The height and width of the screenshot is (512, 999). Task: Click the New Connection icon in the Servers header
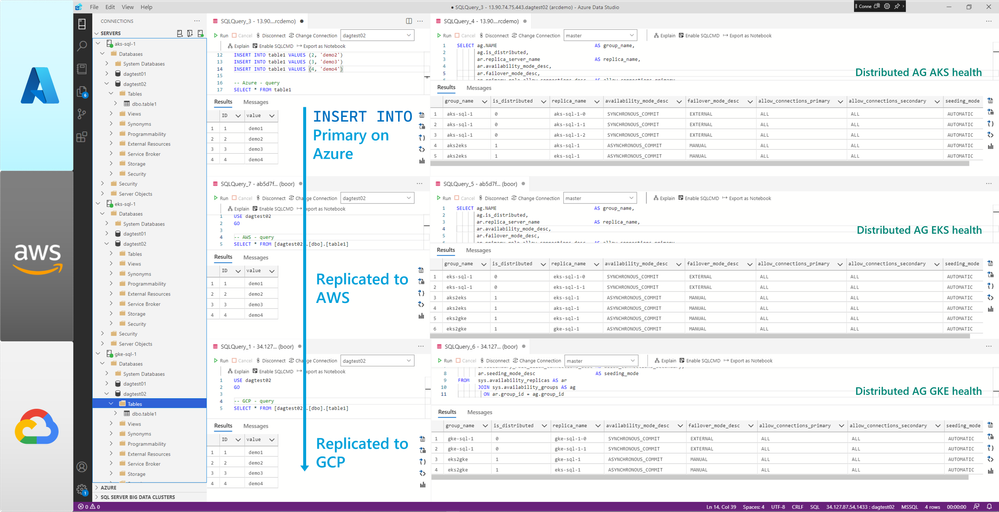180,33
